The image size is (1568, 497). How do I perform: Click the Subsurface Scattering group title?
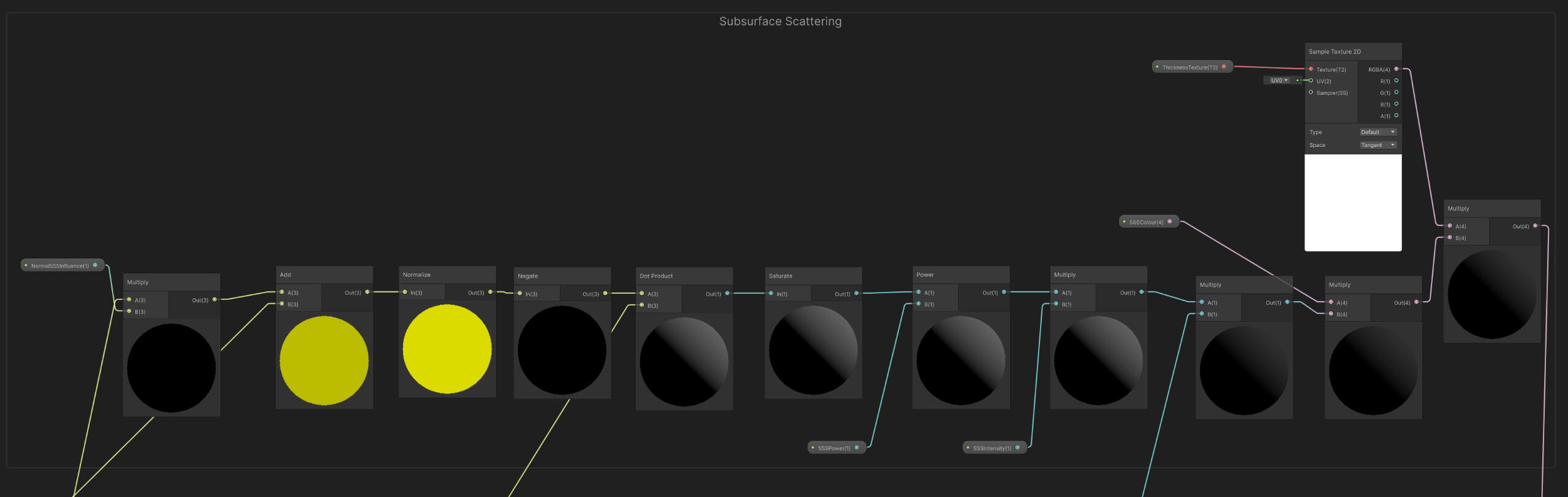coord(780,21)
